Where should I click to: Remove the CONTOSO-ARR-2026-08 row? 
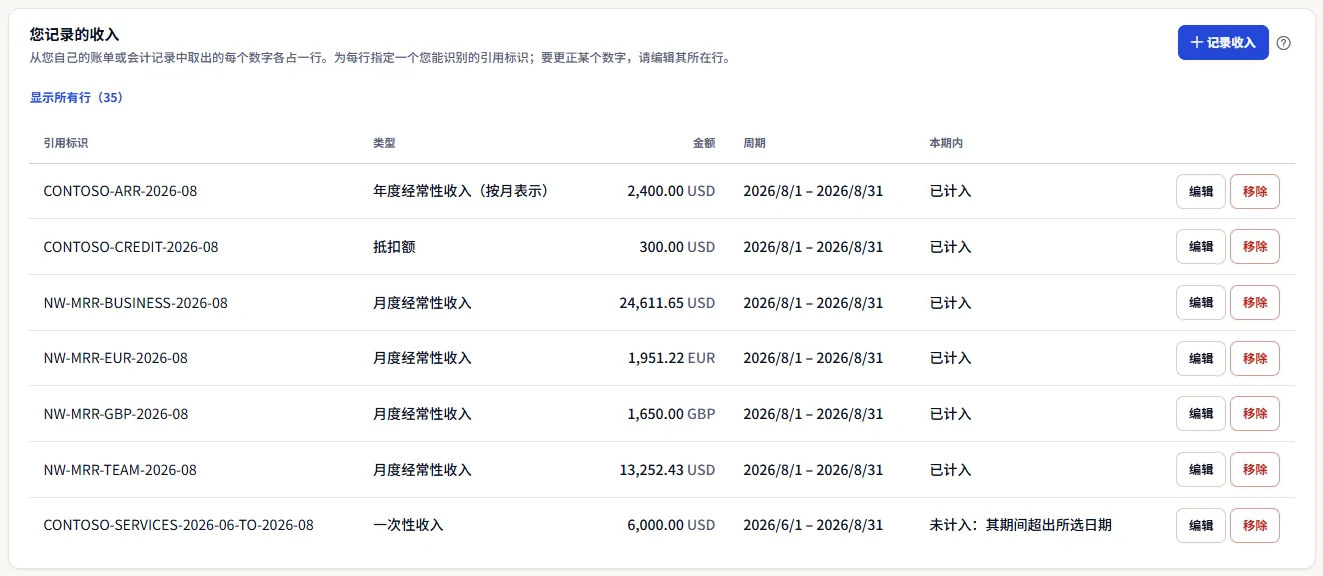[1255, 191]
